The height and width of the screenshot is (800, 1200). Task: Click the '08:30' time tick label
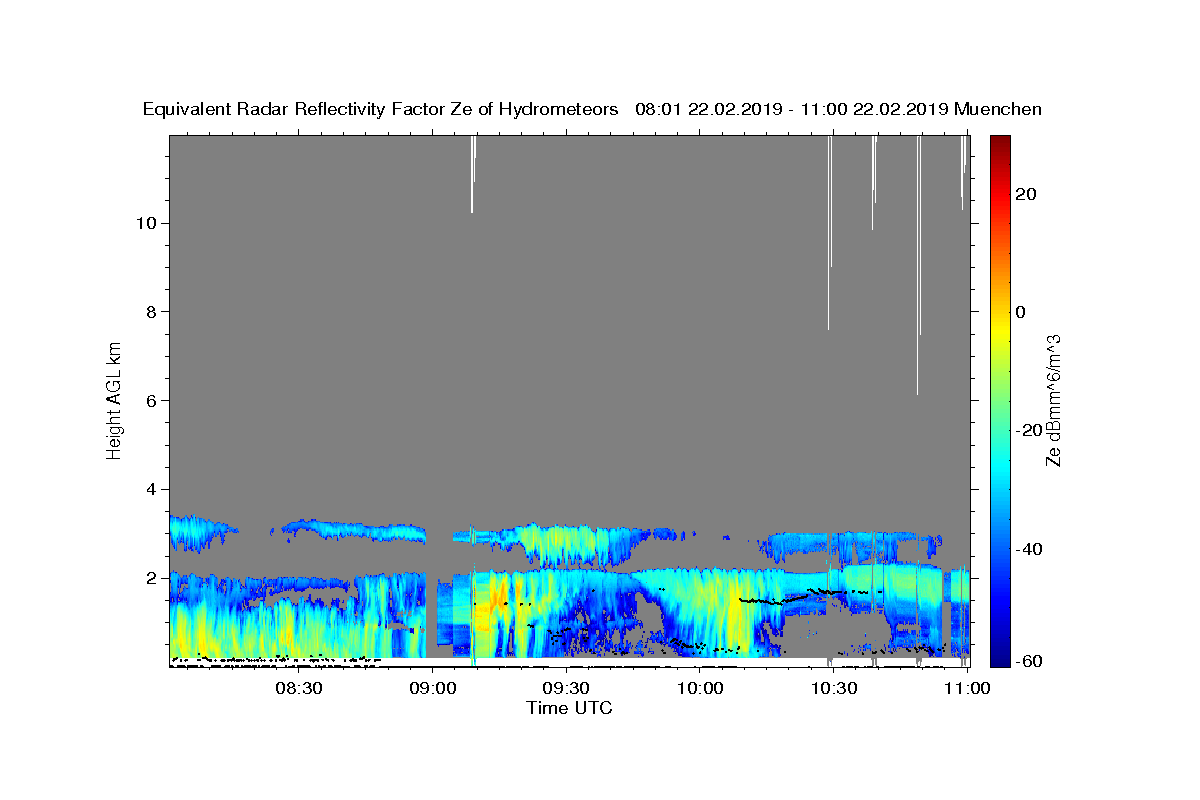coord(298,688)
